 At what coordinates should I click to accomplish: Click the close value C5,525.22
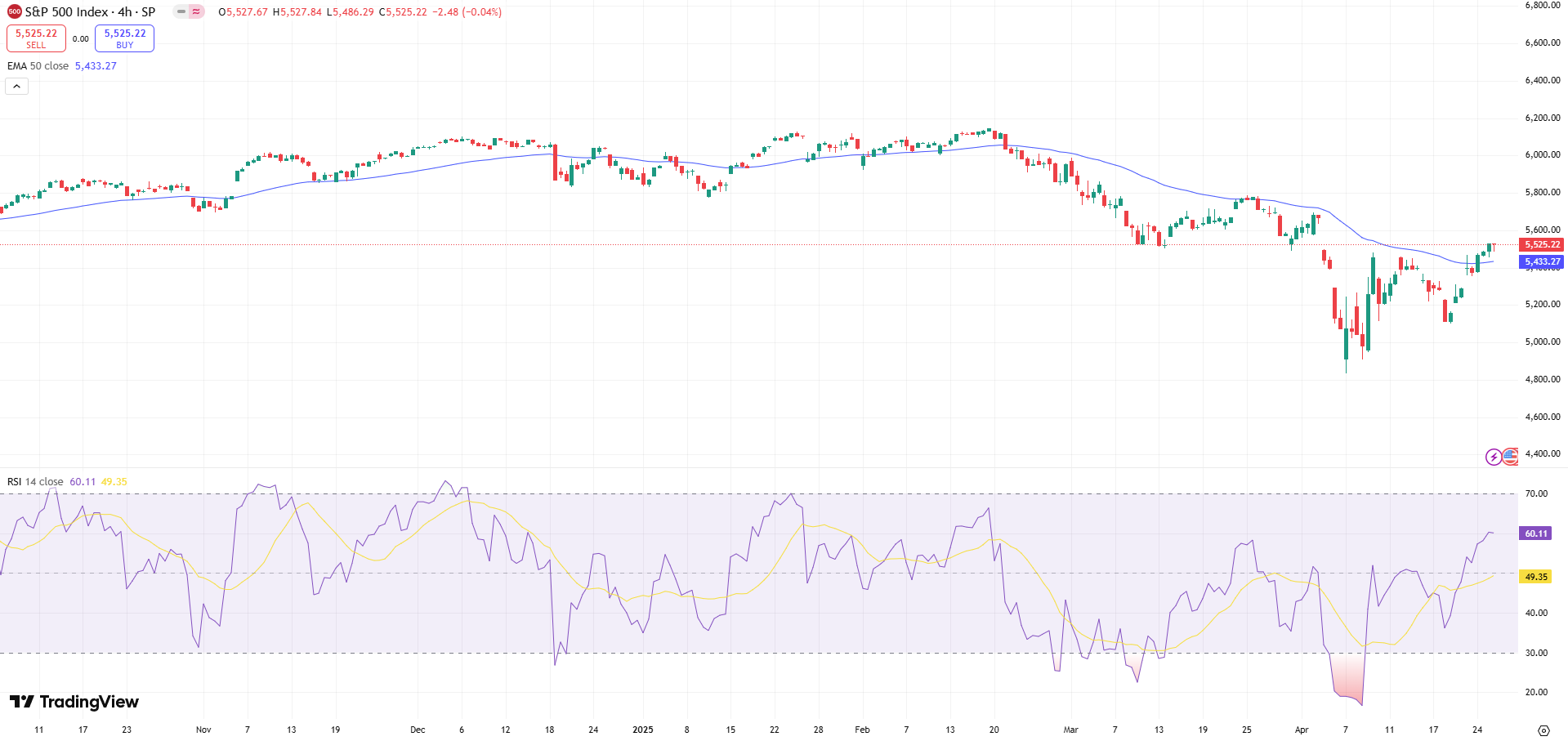tap(403, 12)
